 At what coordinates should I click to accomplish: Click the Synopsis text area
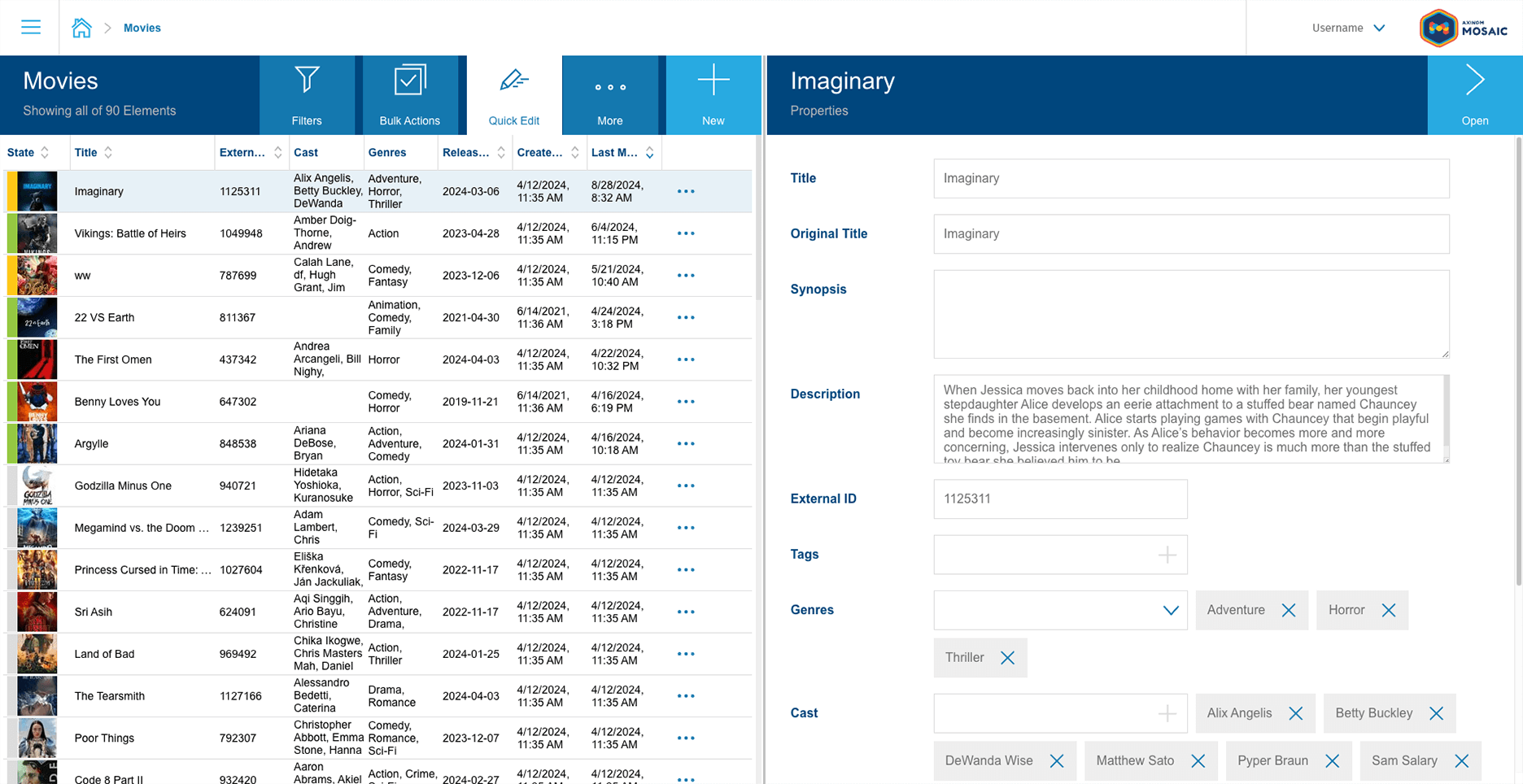point(1190,314)
